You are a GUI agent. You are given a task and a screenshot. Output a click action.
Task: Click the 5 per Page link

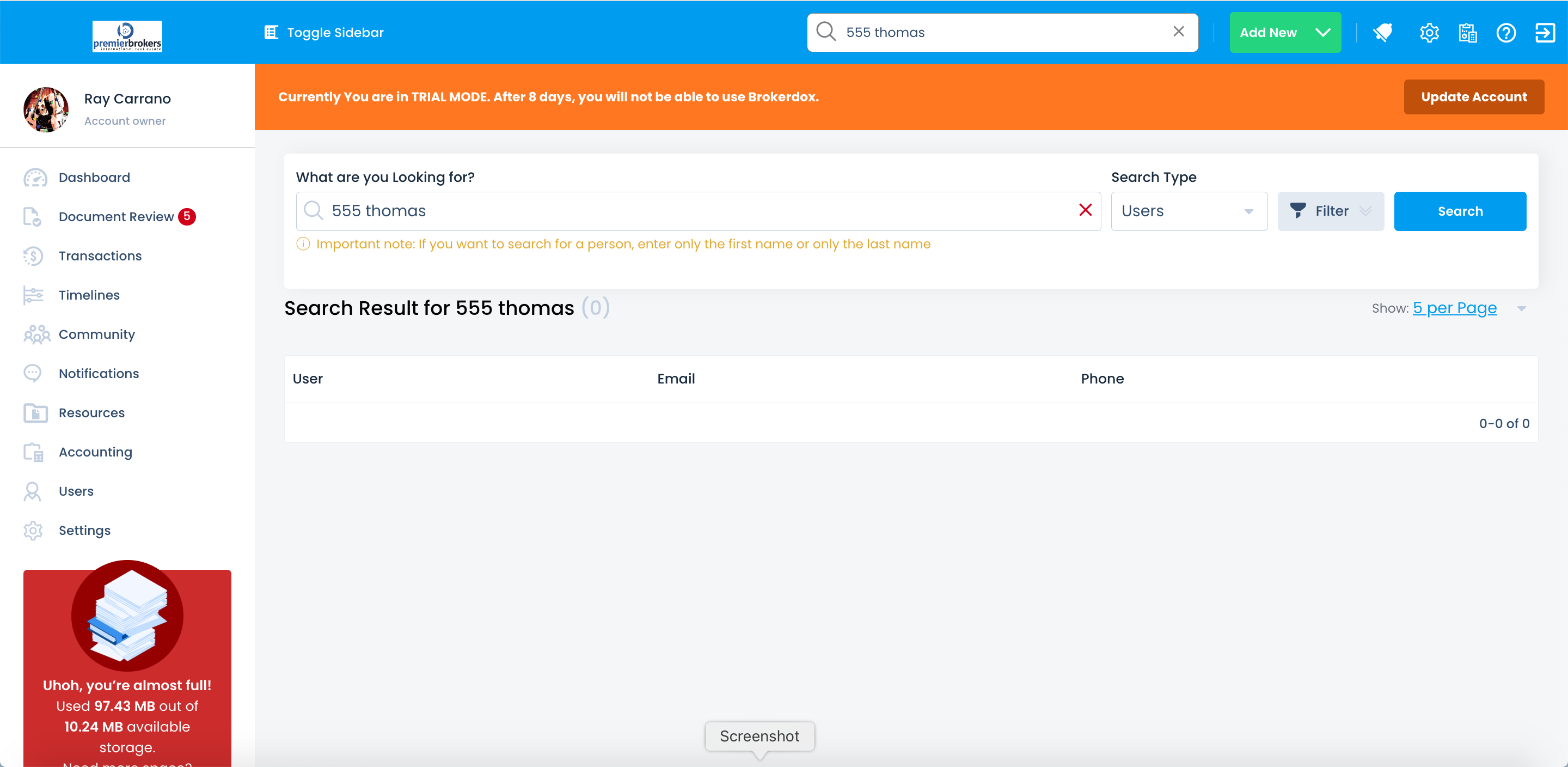pyautogui.click(x=1454, y=308)
